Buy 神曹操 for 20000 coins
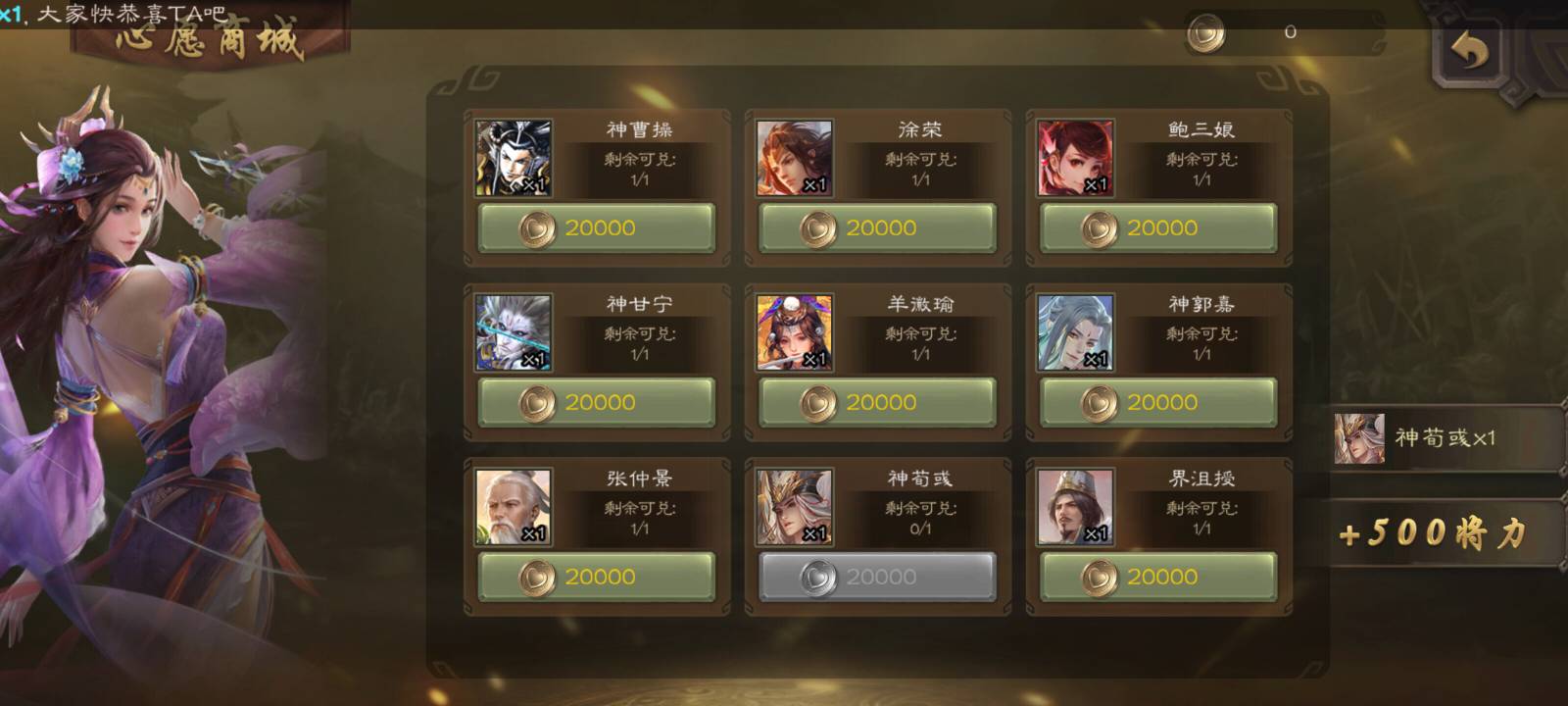 tap(597, 228)
